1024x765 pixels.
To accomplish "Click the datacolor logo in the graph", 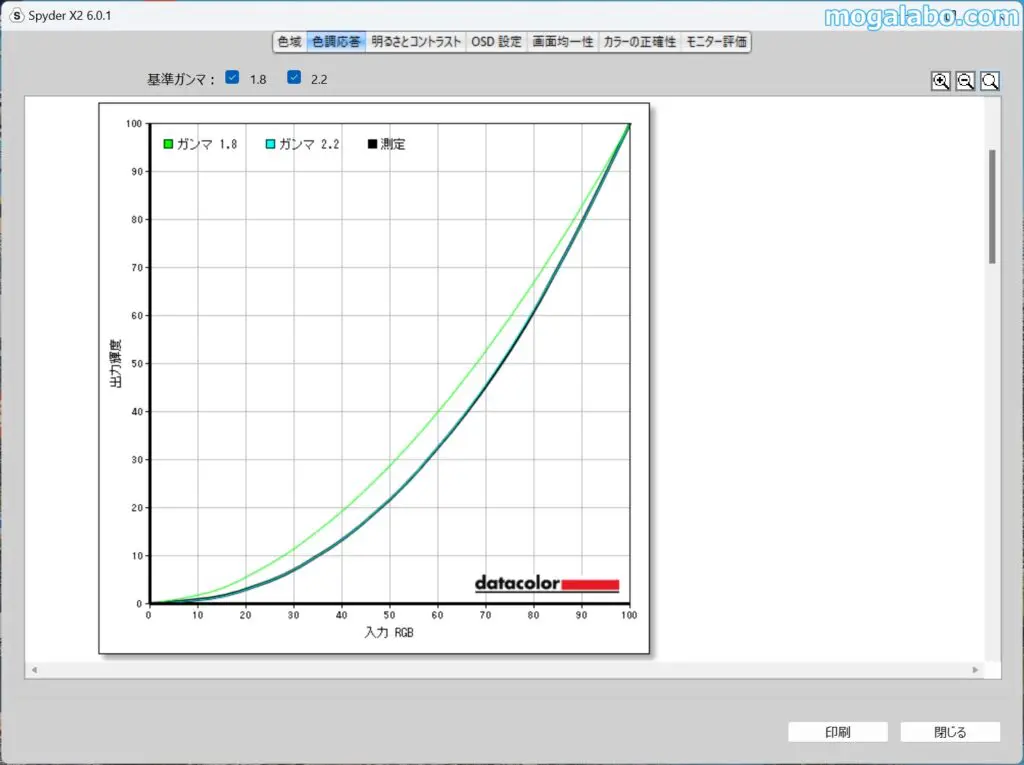I will click(547, 584).
